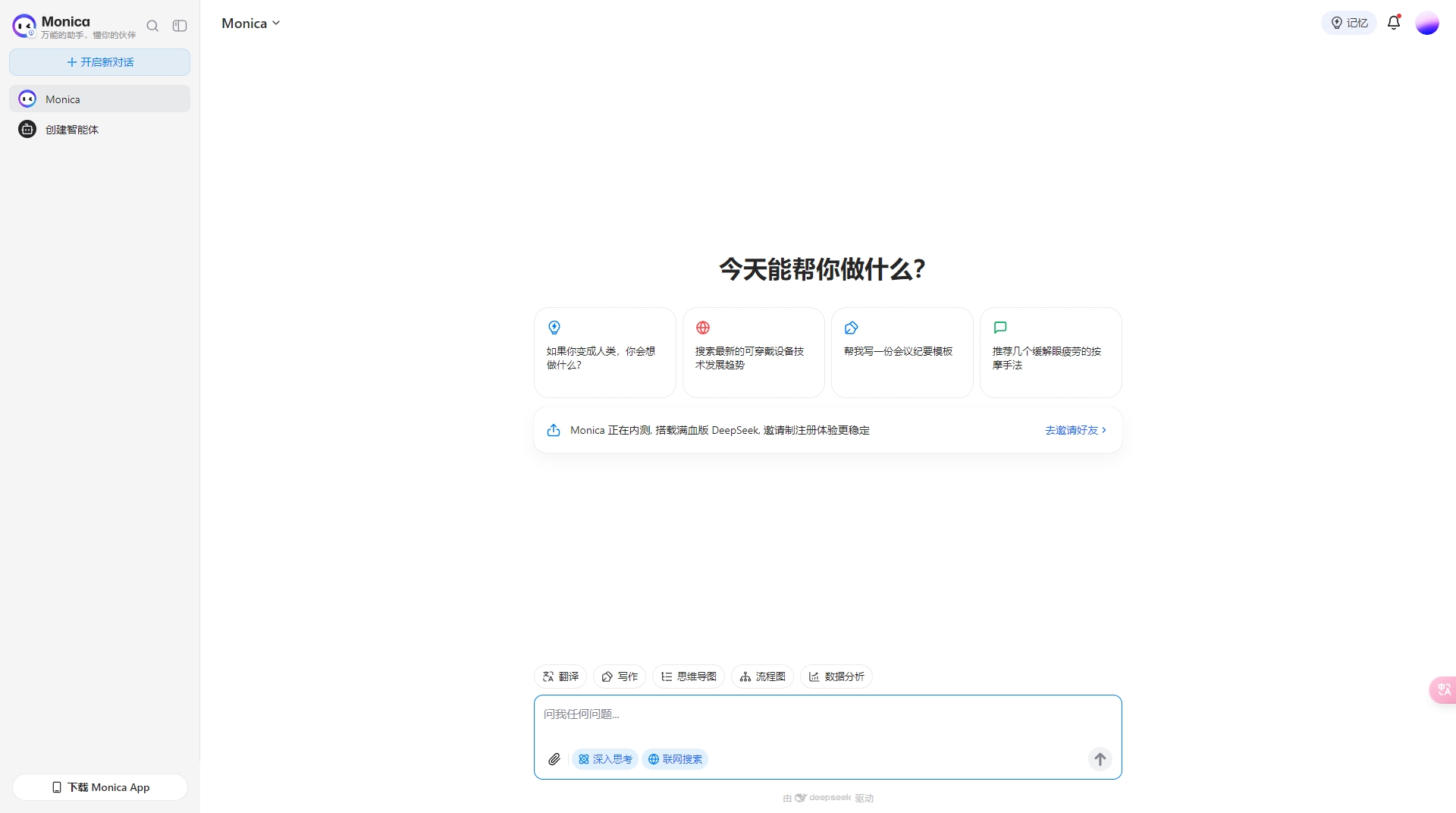Click the deepseek attribution text at bottom

point(828,798)
